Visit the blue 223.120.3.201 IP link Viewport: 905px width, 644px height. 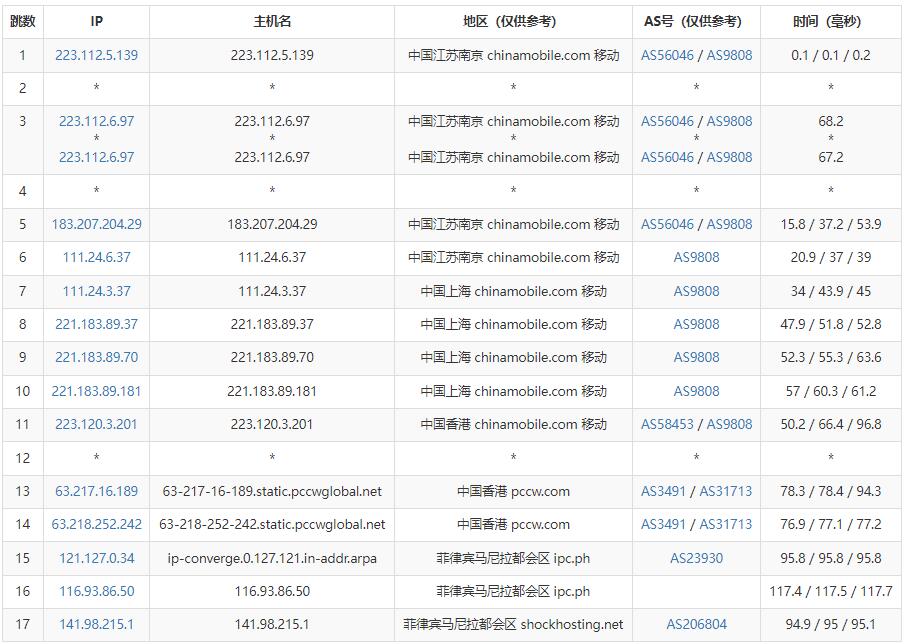coord(96,424)
